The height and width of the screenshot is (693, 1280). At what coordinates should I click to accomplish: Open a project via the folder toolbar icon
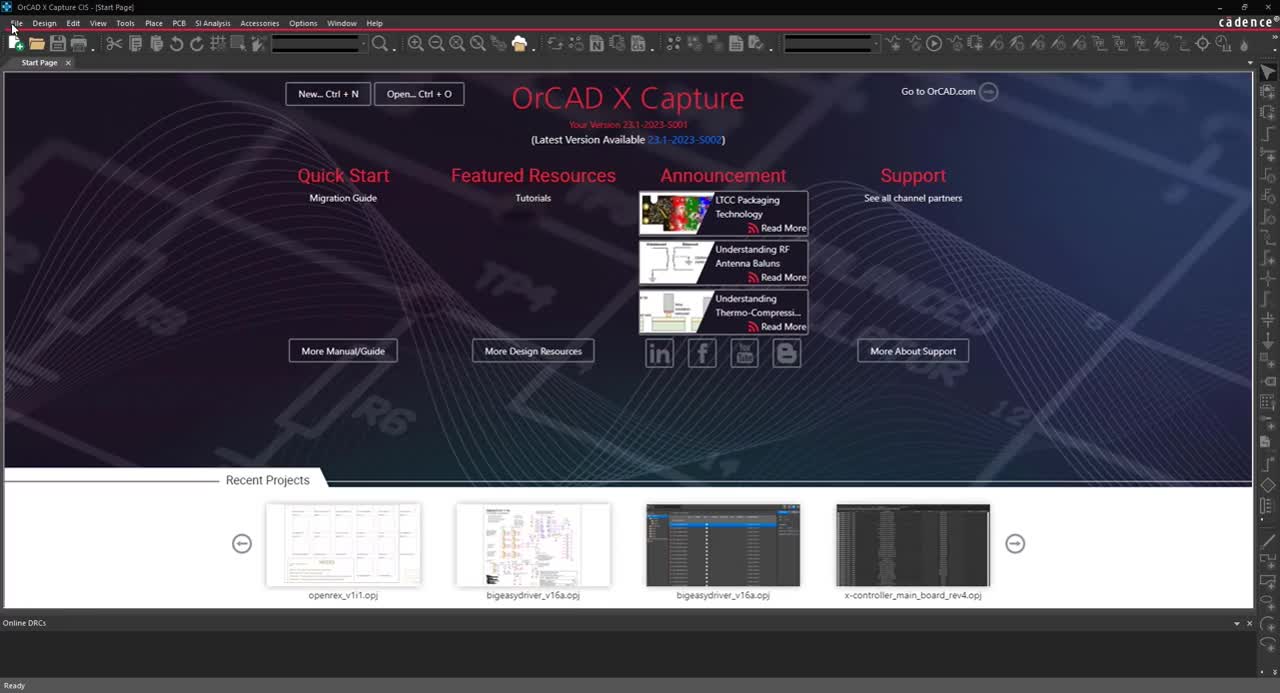pos(37,44)
